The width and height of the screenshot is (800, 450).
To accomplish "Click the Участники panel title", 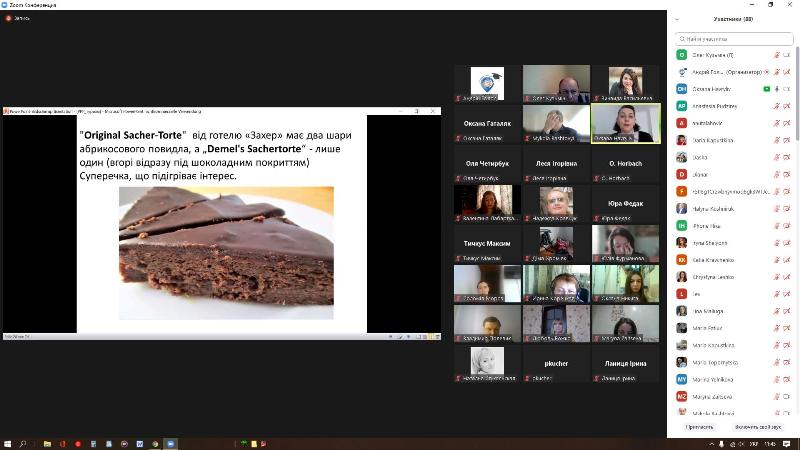I will click(x=733, y=19).
